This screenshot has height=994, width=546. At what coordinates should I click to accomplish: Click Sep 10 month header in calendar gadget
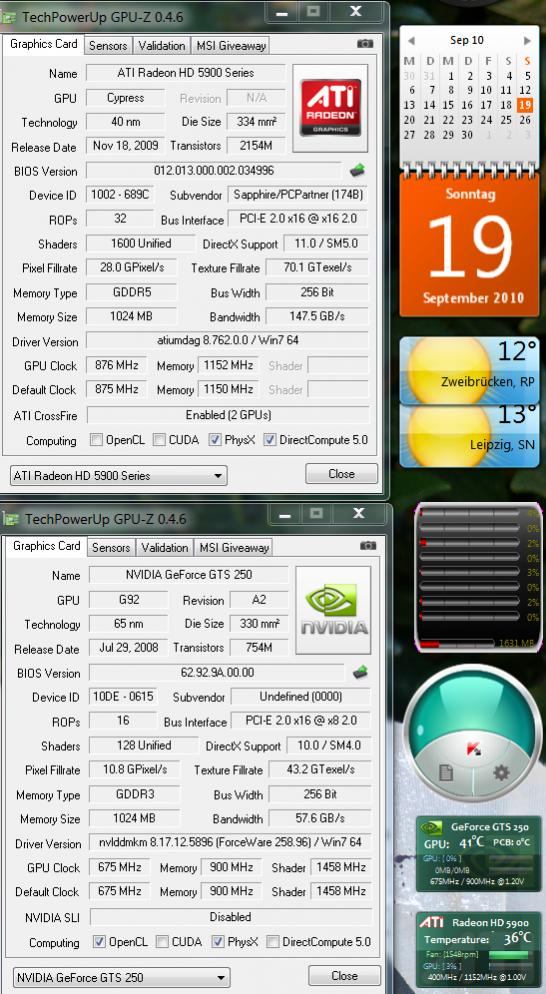[467, 40]
